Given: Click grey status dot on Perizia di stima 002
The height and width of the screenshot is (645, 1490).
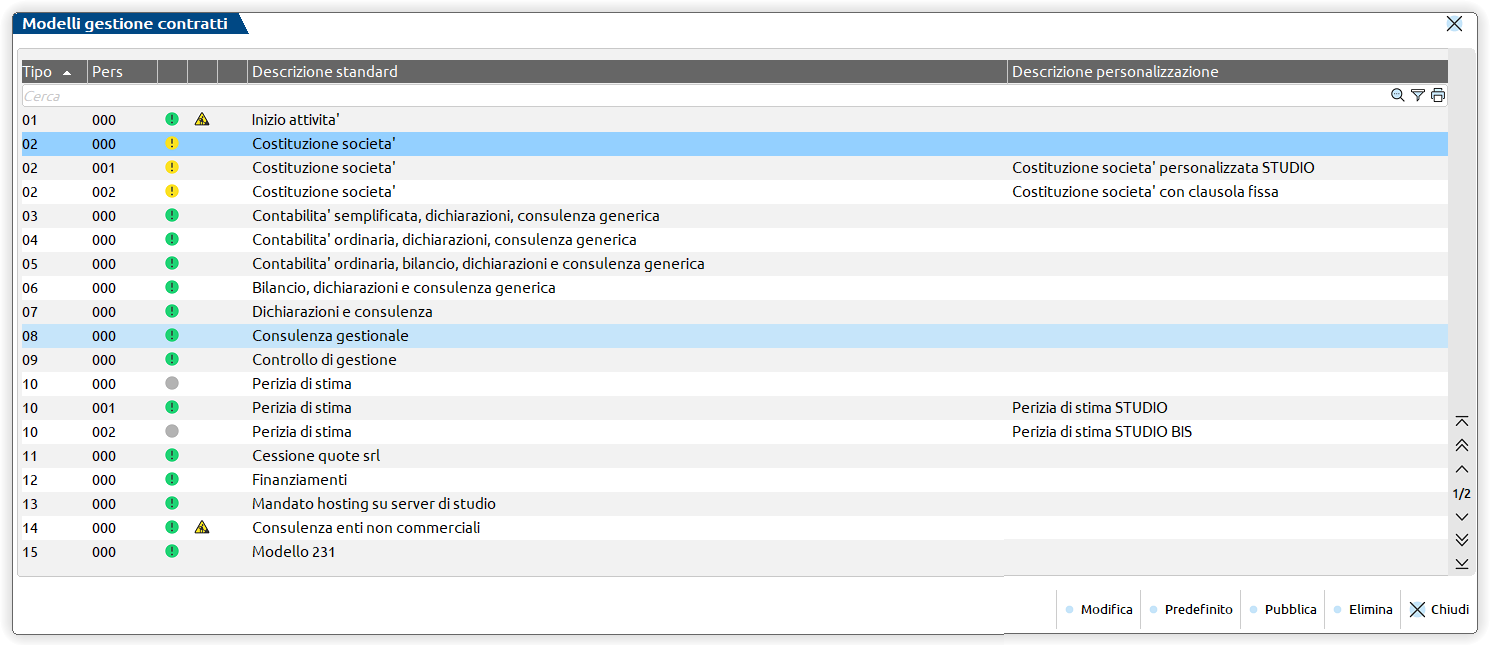Looking at the screenshot, I should 172,432.
